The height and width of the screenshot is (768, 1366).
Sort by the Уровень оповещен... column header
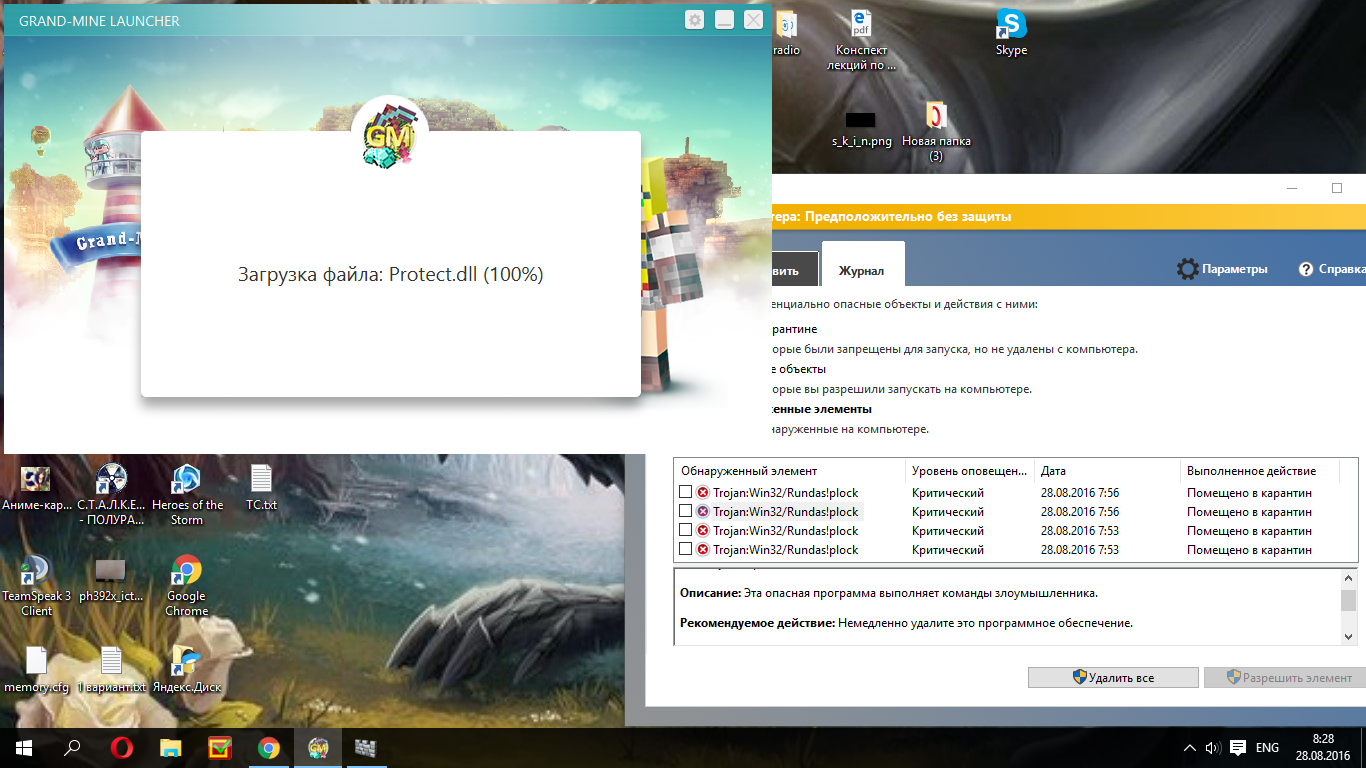click(970, 471)
